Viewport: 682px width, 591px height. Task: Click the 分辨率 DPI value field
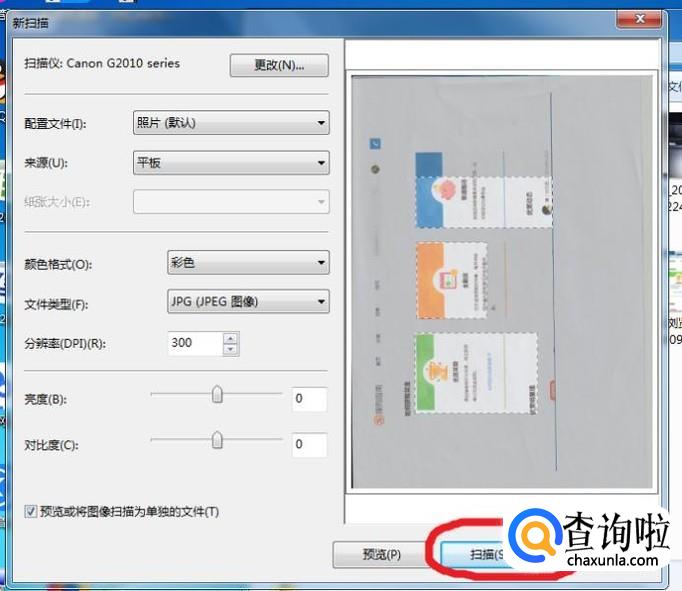pos(194,343)
